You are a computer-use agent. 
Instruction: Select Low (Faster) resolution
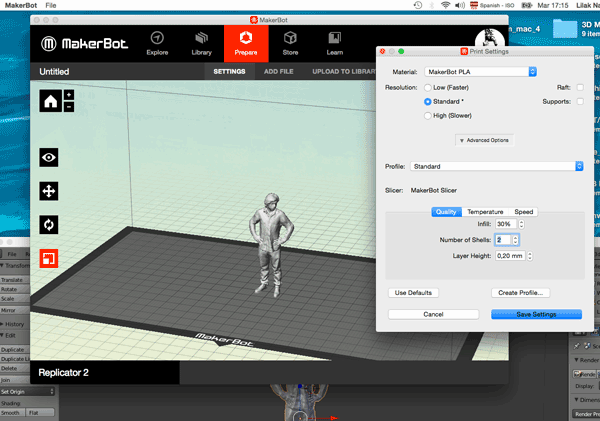click(x=427, y=88)
